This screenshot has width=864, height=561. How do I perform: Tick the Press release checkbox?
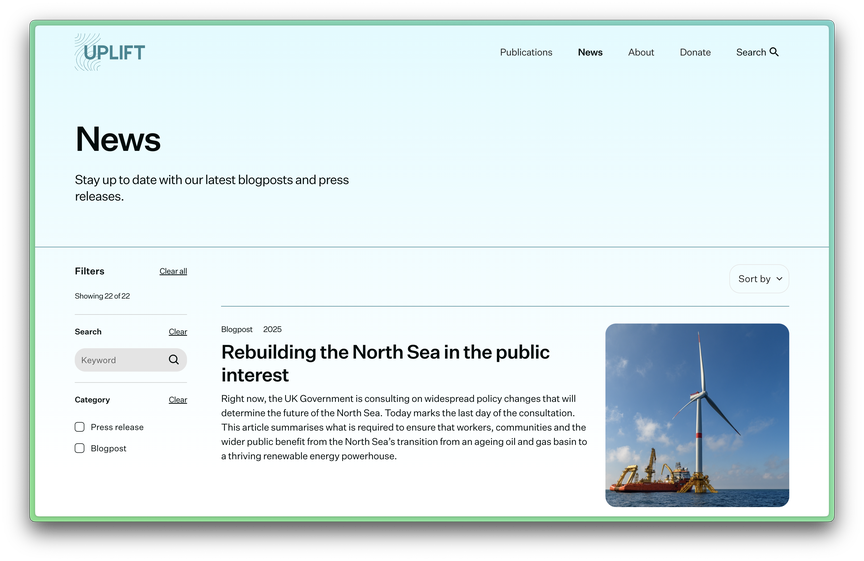coord(80,427)
